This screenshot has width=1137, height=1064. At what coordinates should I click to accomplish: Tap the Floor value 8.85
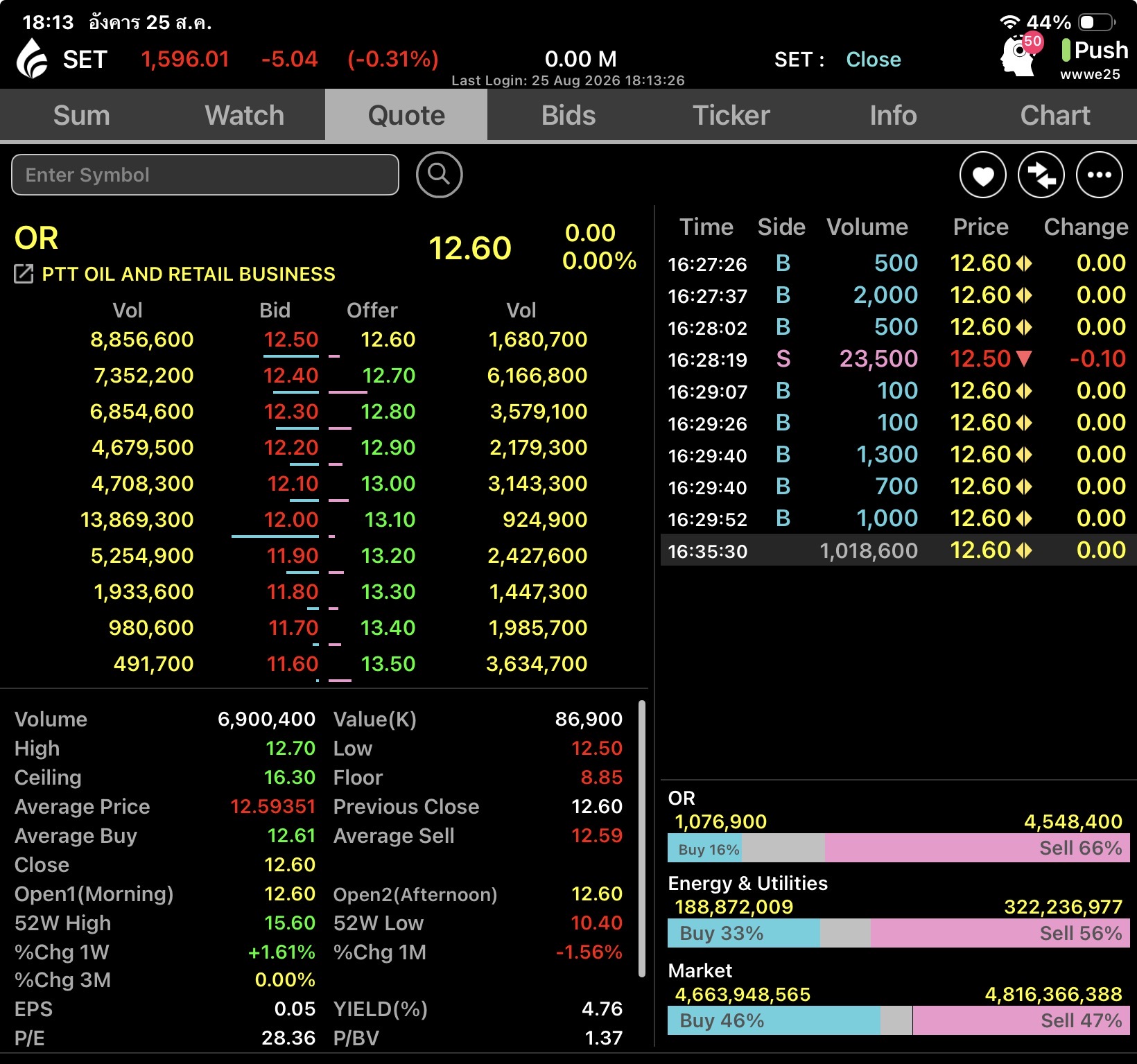[601, 778]
